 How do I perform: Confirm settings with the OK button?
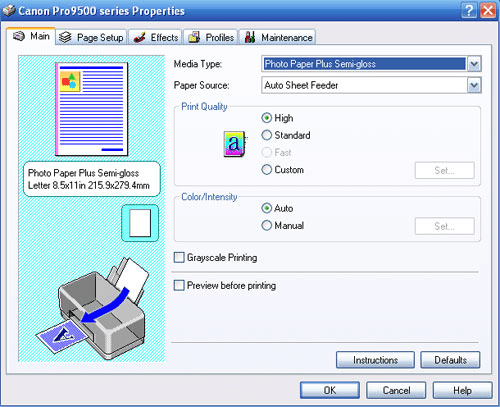(330, 390)
